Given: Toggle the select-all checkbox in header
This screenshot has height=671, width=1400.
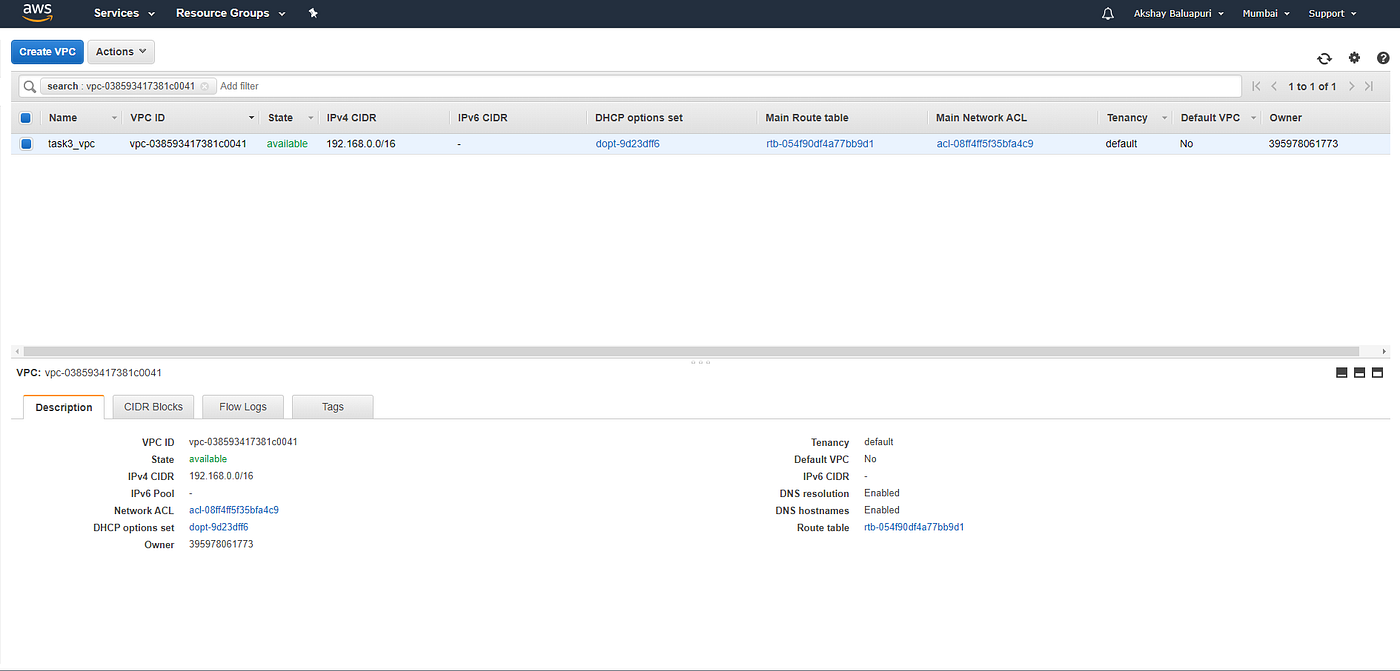Looking at the screenshot, I should point(25,117).
